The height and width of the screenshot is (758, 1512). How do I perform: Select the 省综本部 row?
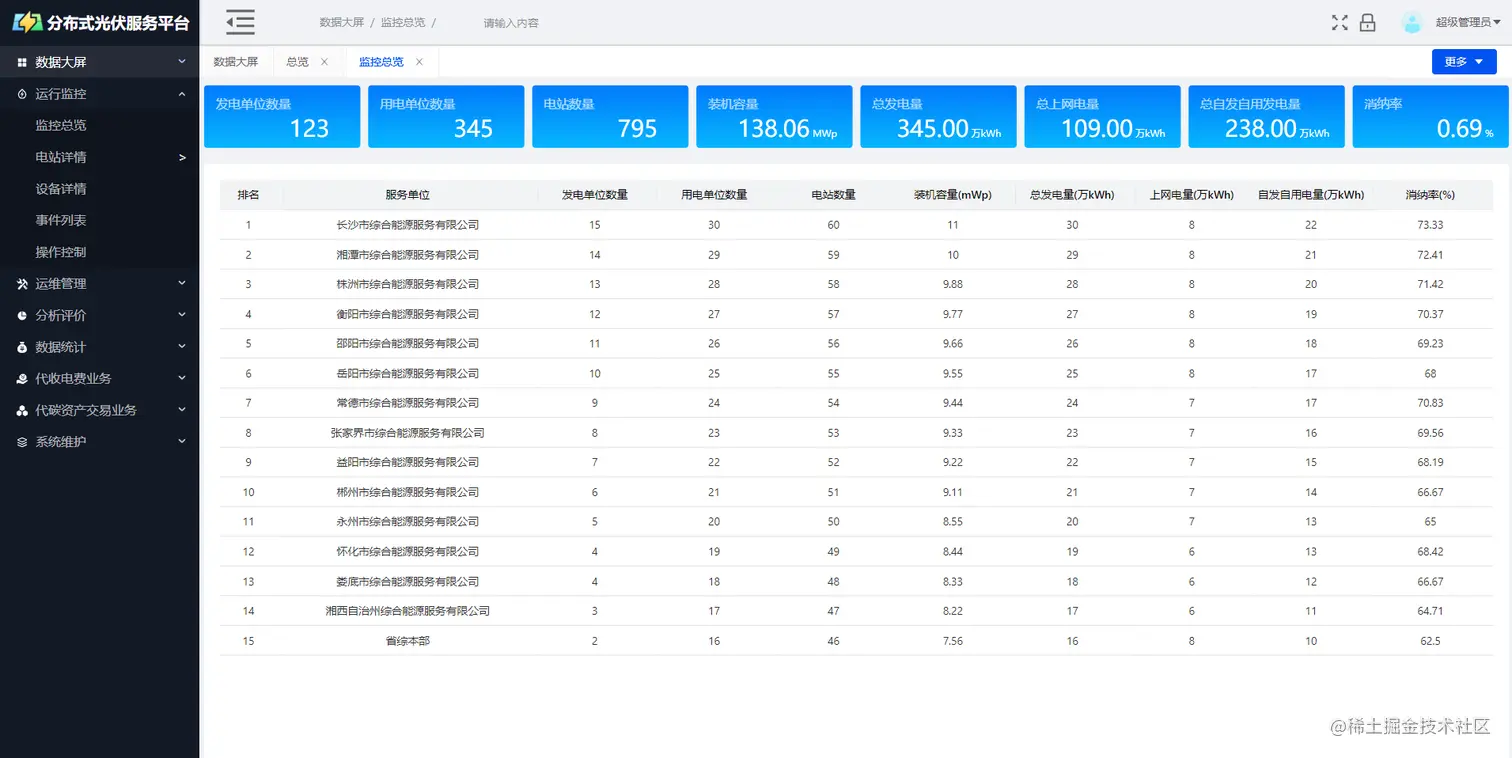tap(856, 641)
